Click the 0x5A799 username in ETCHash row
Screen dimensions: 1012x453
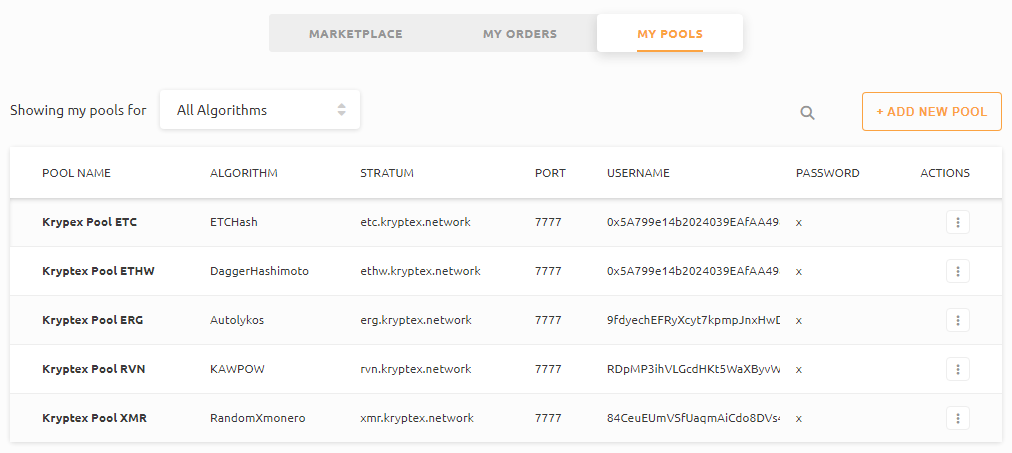pos(694,222)
